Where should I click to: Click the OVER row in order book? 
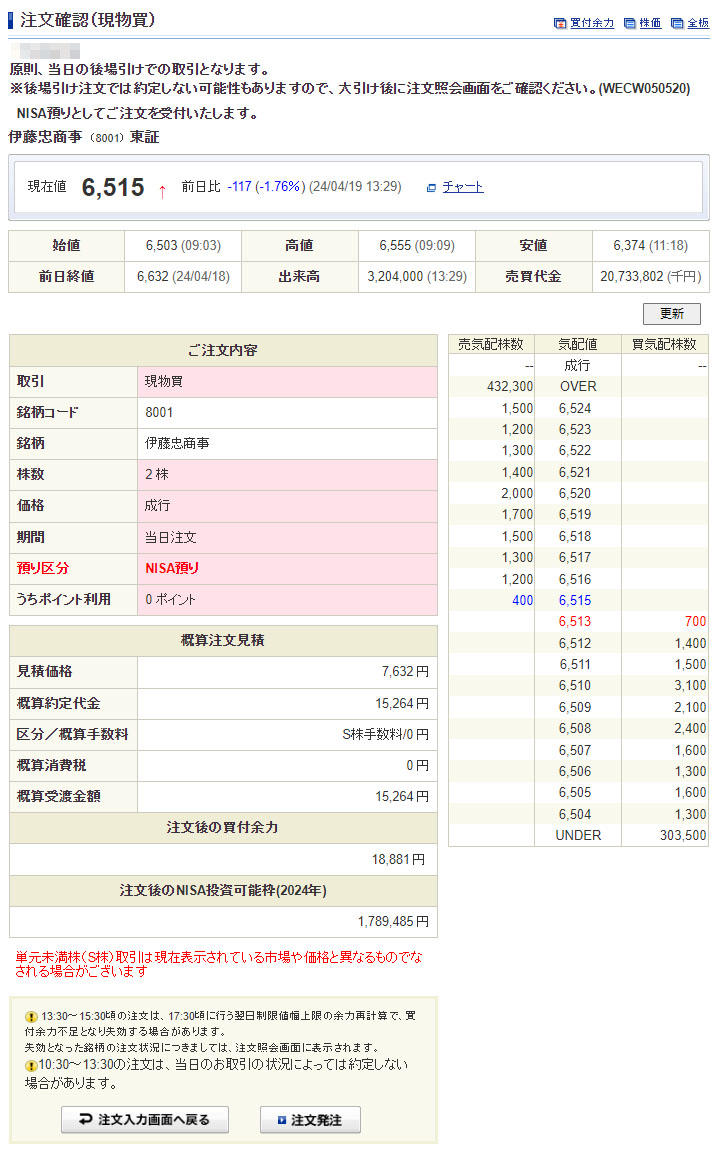[578, 386]
